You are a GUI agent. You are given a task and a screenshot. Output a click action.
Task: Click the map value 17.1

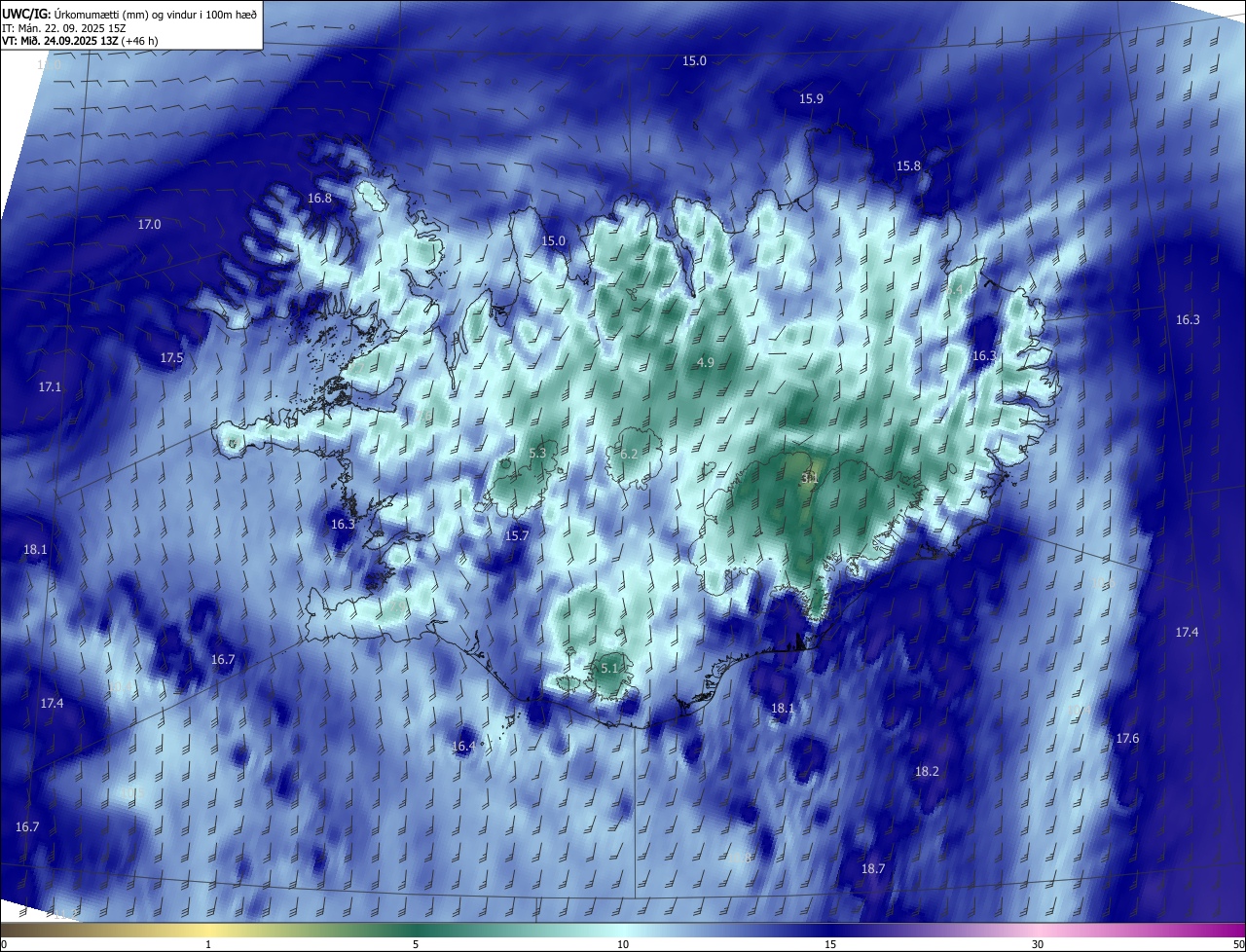[x=50, y=386]
